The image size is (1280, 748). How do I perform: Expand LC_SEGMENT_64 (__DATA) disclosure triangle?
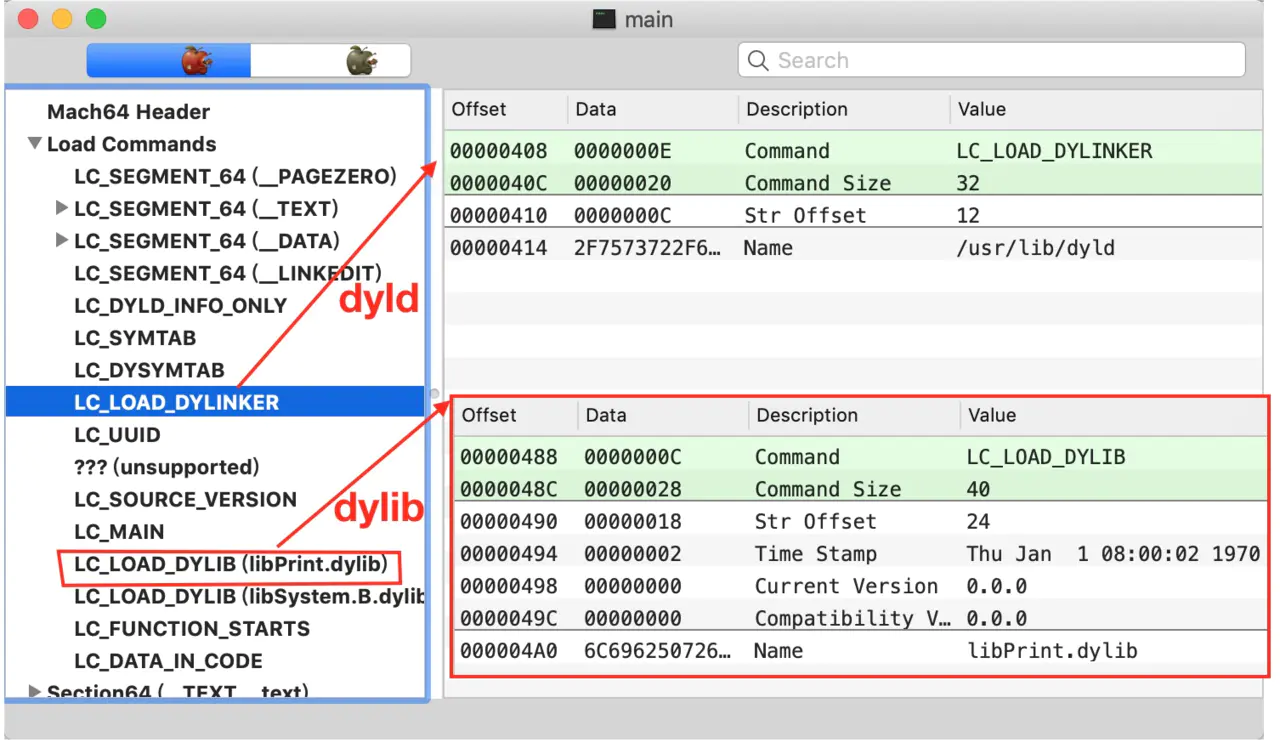(62, 241)
